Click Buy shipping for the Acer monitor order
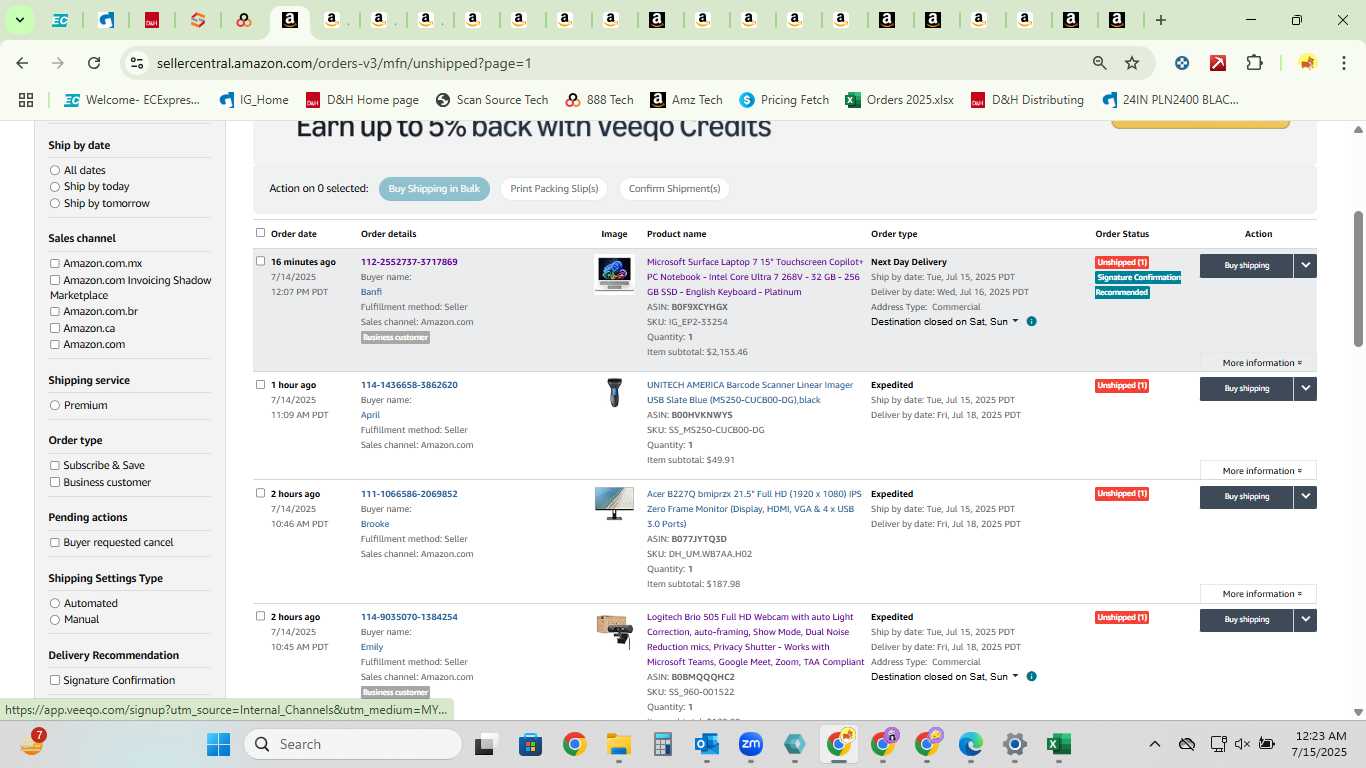 click(1246, 497)
